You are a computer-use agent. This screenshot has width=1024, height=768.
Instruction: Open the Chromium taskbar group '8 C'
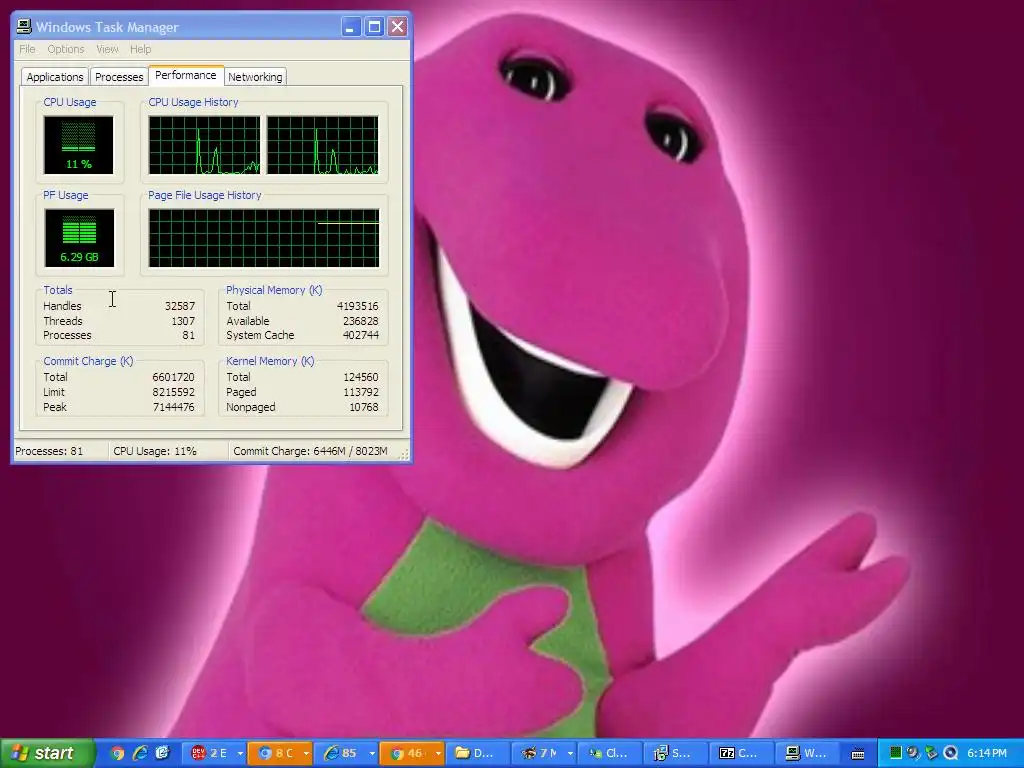pyautogui.click(x=274, y=753)
